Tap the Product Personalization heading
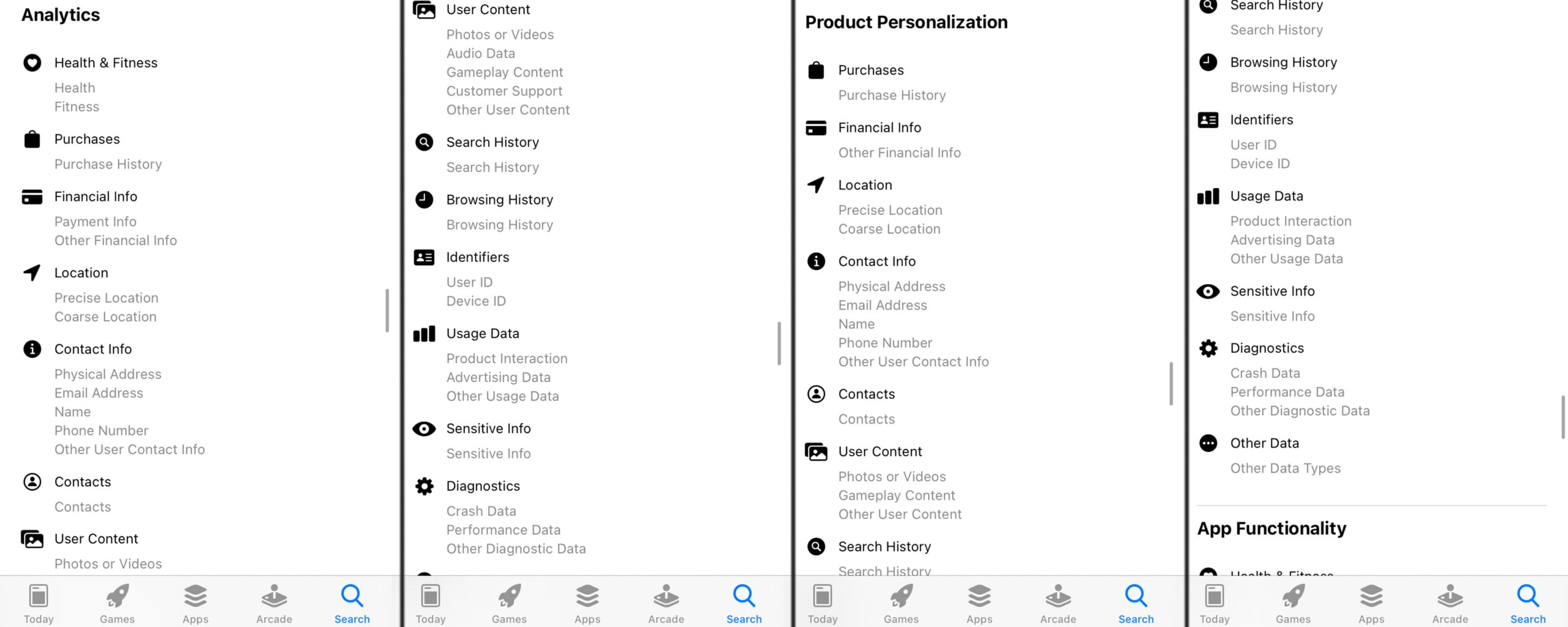The width and height of the screenshot is (1568, 627). click(x=906, y=22)
